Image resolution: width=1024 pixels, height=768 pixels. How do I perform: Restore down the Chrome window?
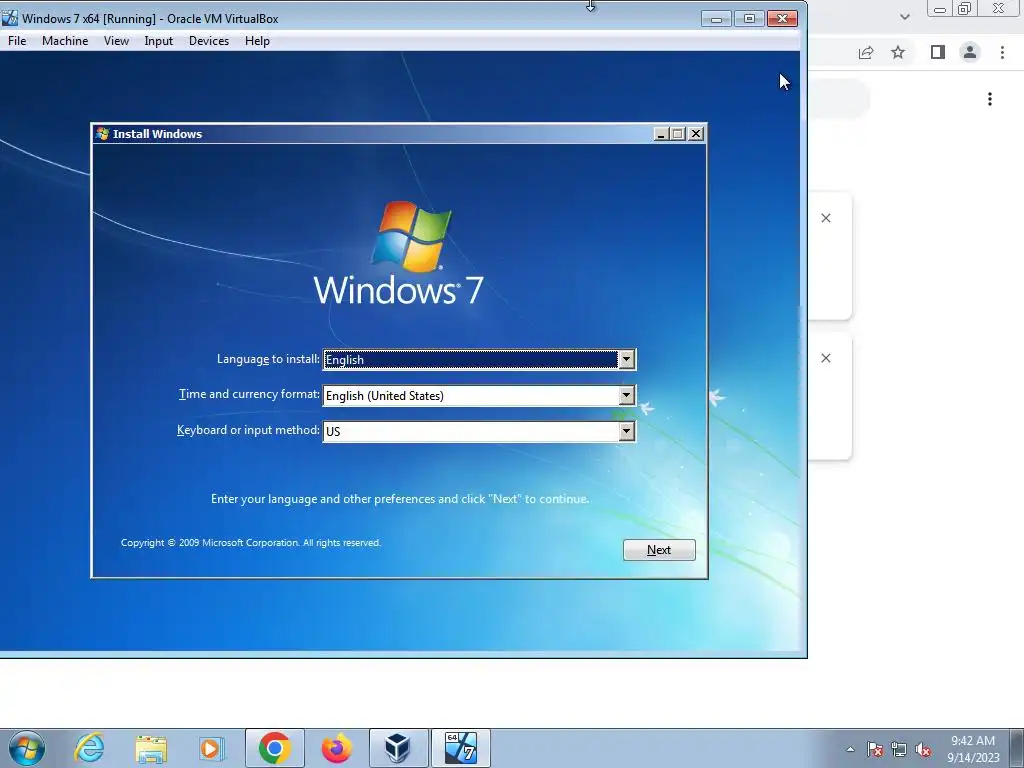tap(965, 8)
